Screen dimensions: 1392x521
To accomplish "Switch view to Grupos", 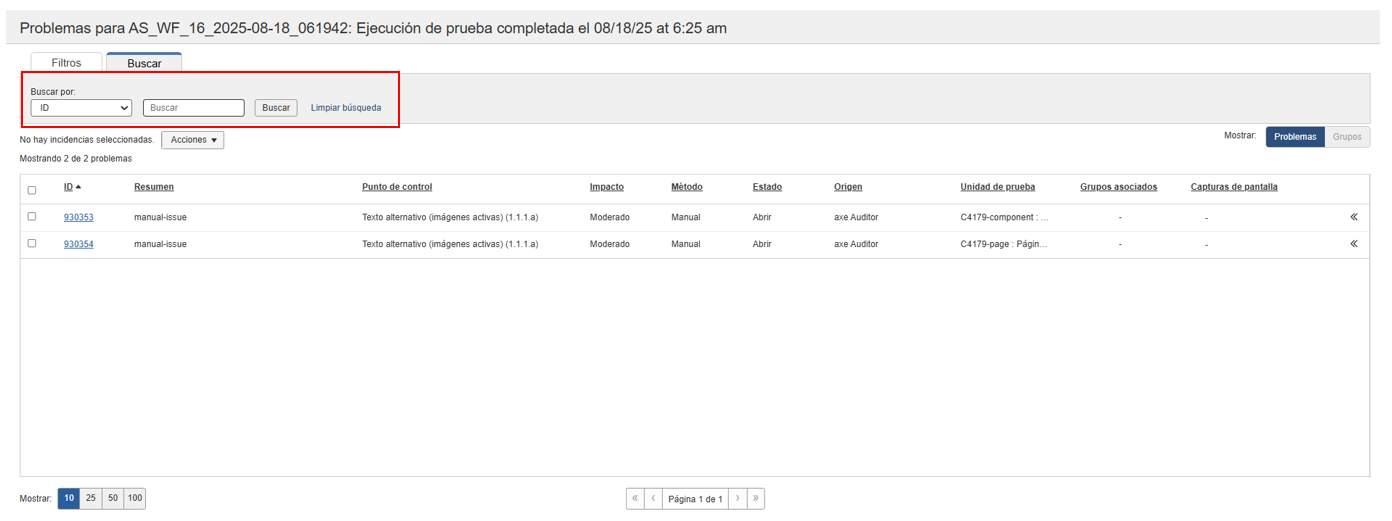I will point(1347,137).
